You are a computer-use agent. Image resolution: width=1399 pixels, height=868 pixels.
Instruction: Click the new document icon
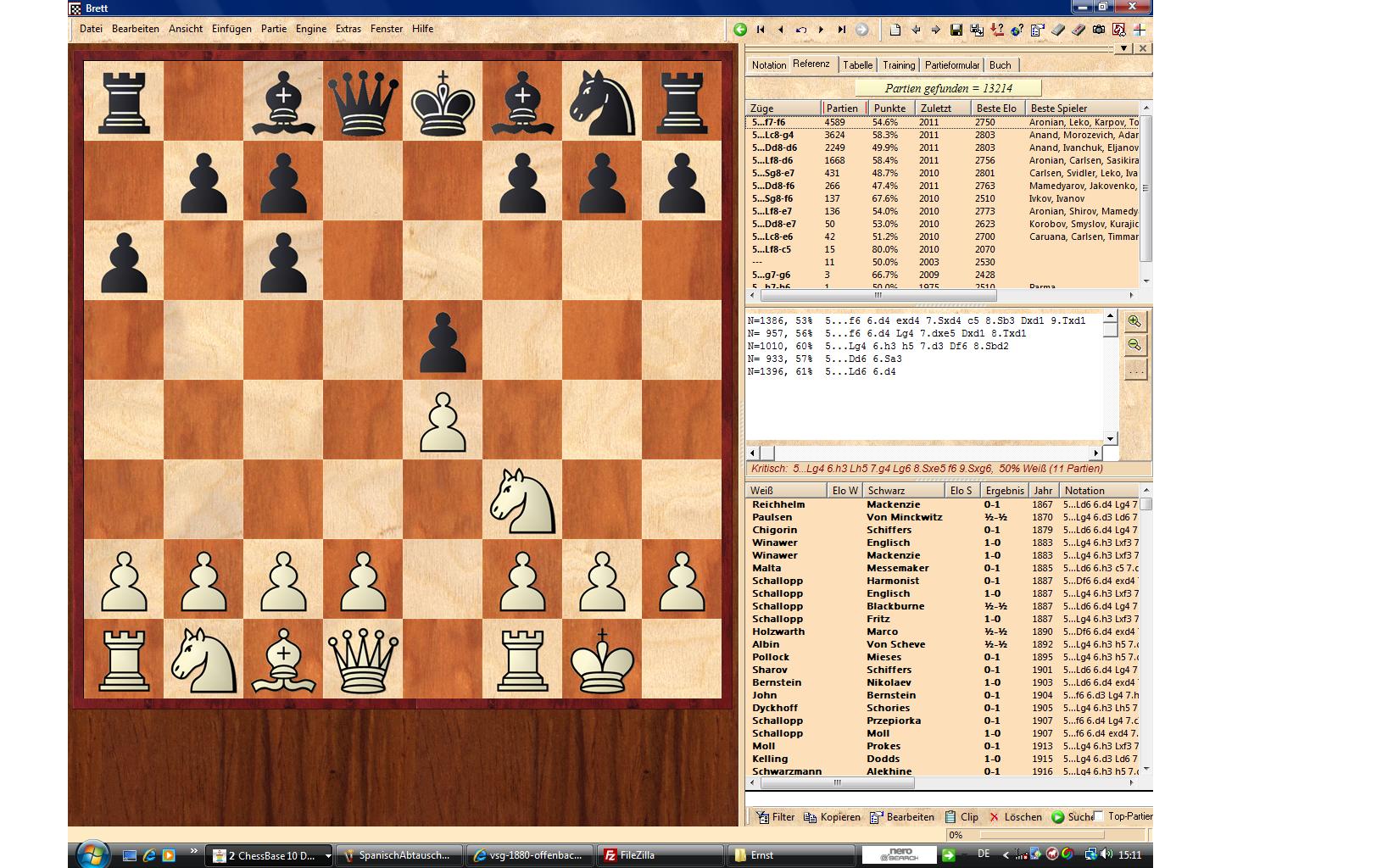pos(895,30)
